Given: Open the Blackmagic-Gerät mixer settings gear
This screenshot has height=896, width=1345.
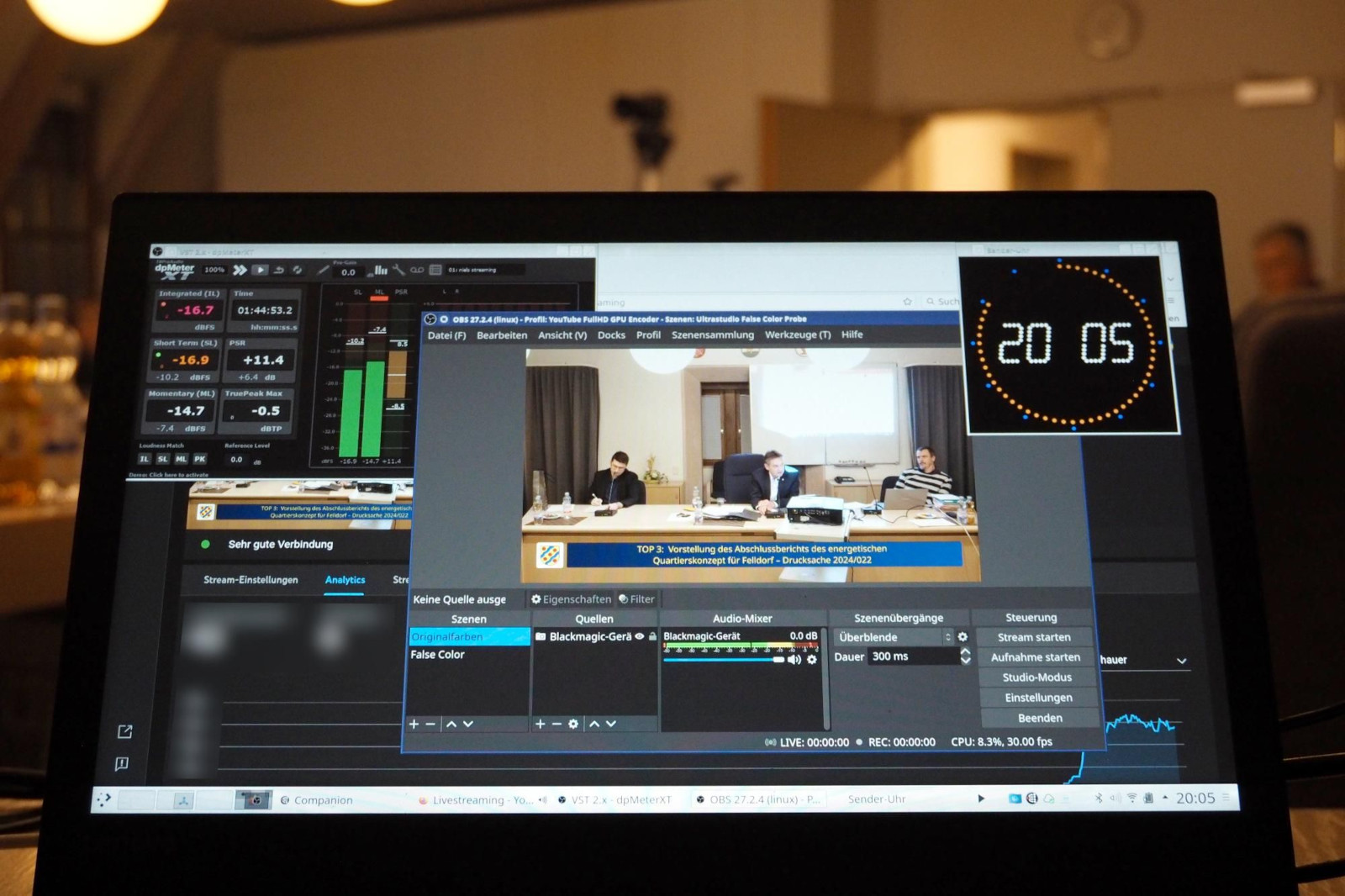Looking at the screenshot, I should (x=811, y=660).
